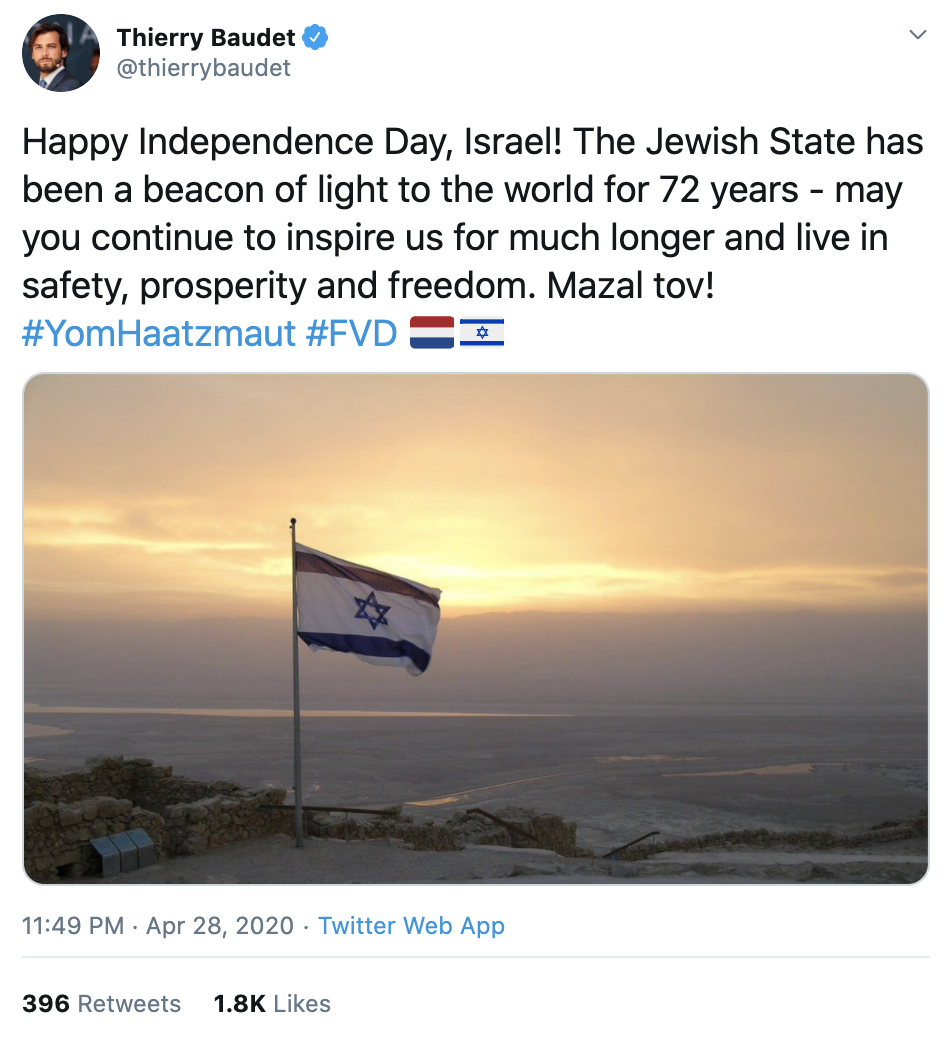Click the Star of David on photo flag
Screen dimensions: 950x1038
371,609
